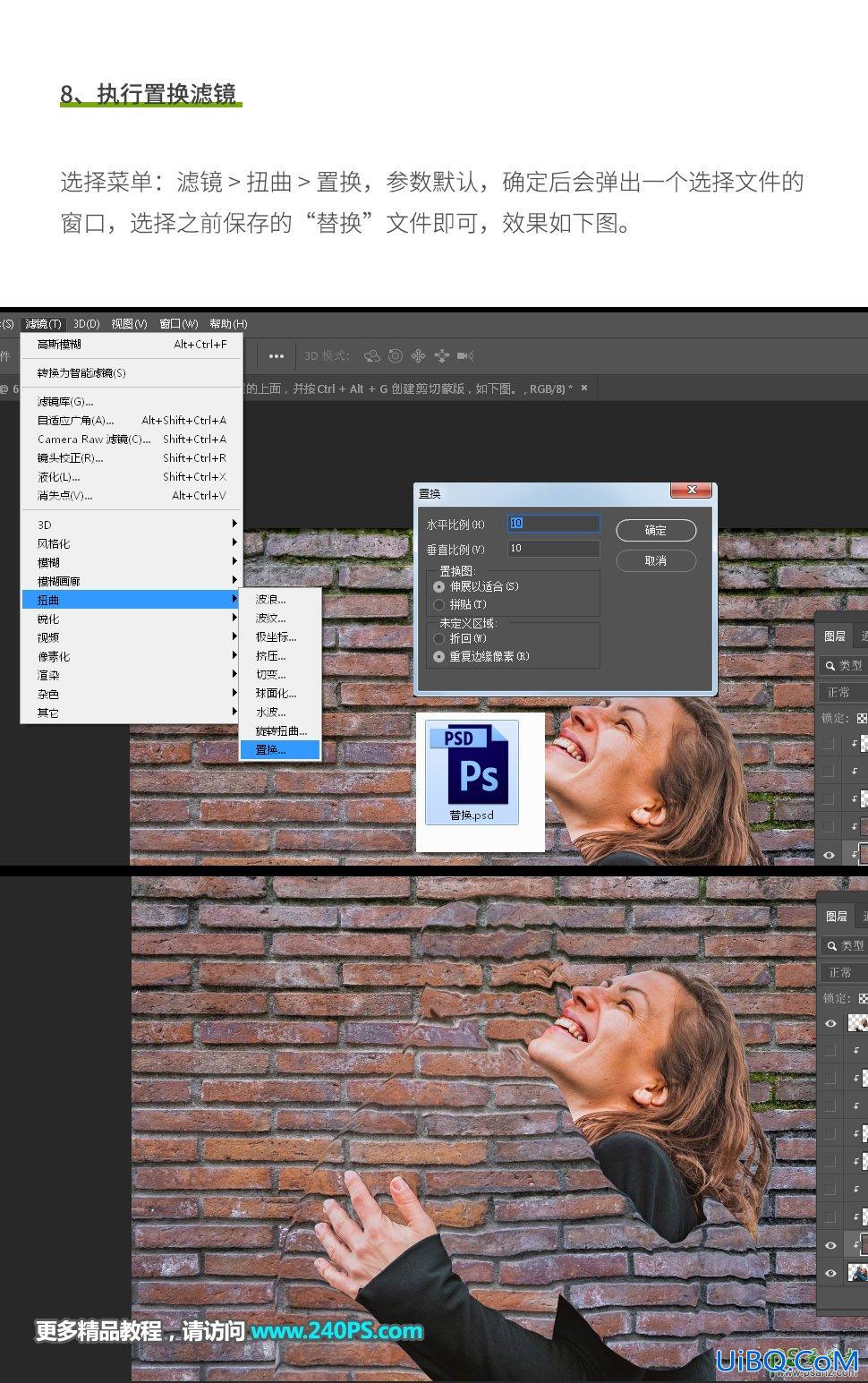
Task: Open the 3D(D) menu
Action: [x=86, y=323]
